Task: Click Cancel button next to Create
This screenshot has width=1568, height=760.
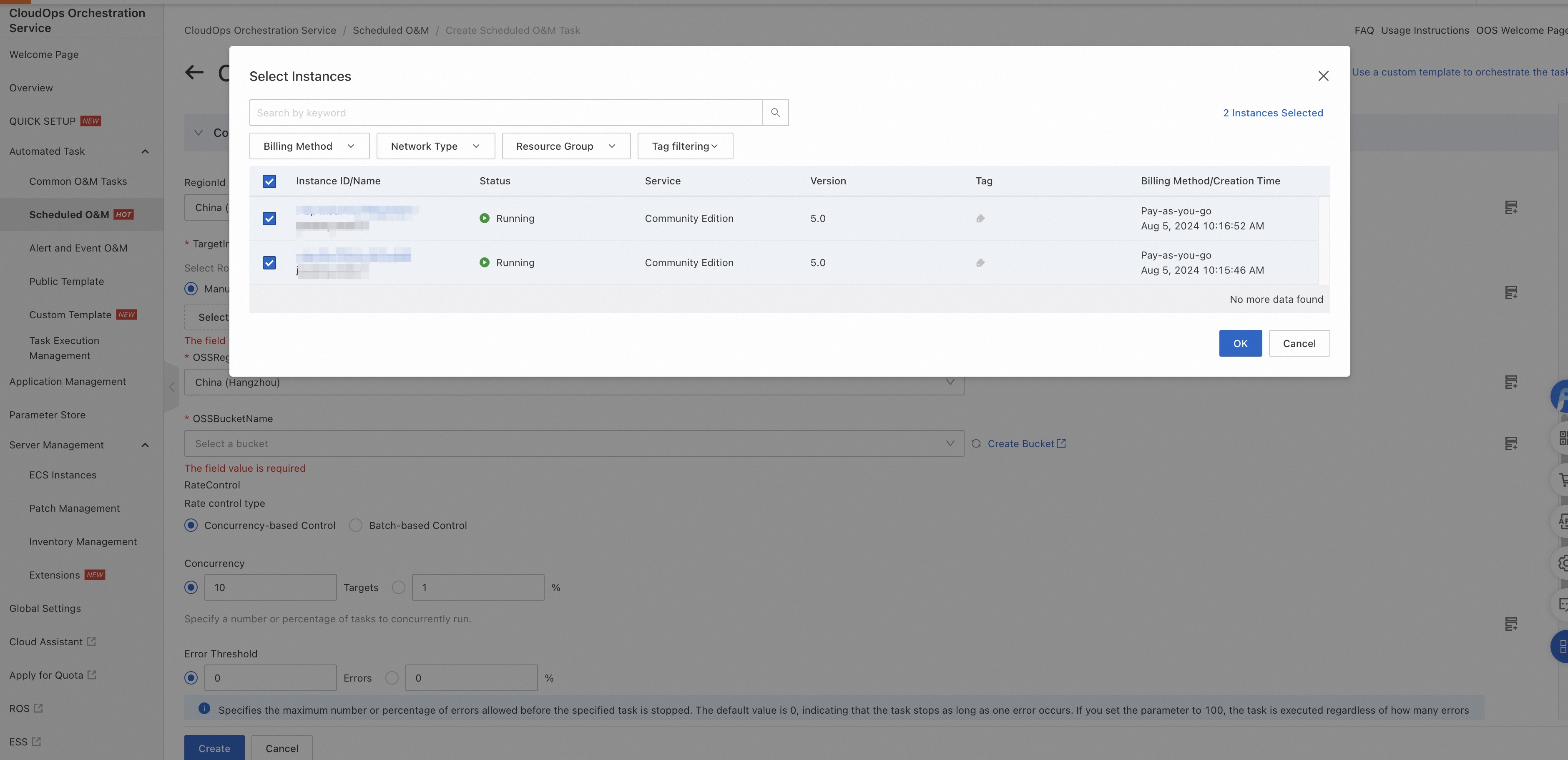Action: (282, 748)
